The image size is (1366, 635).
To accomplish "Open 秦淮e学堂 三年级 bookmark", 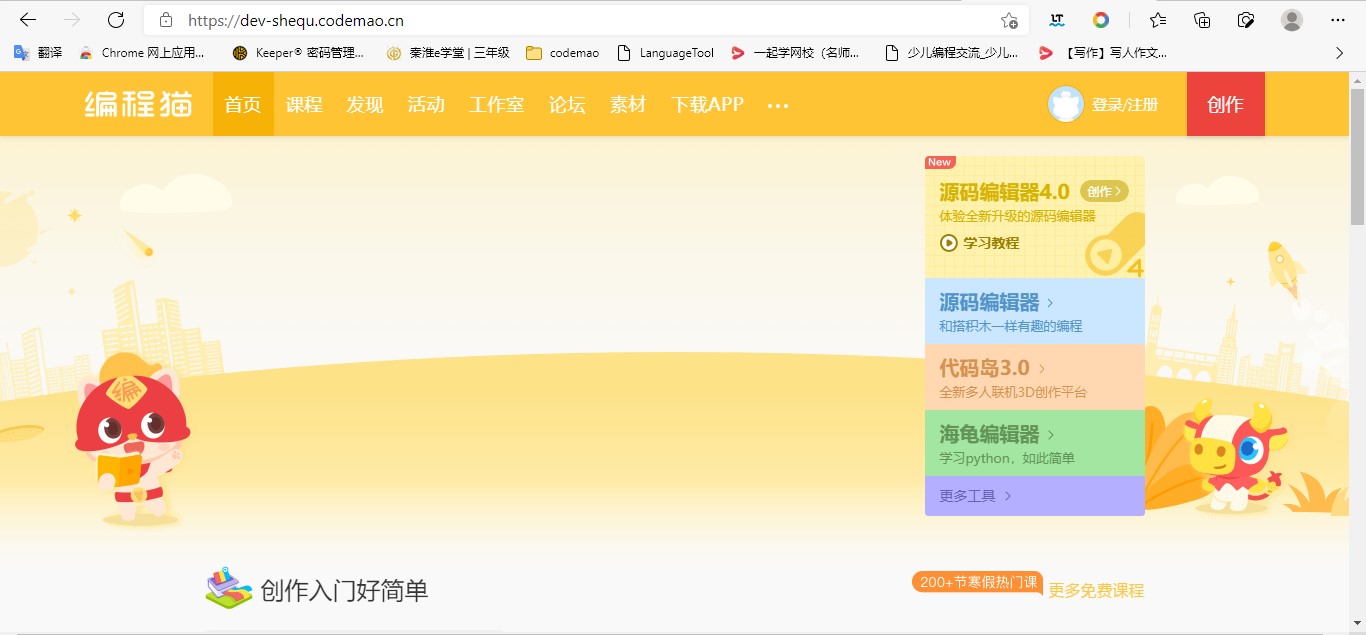I will 448,53.
